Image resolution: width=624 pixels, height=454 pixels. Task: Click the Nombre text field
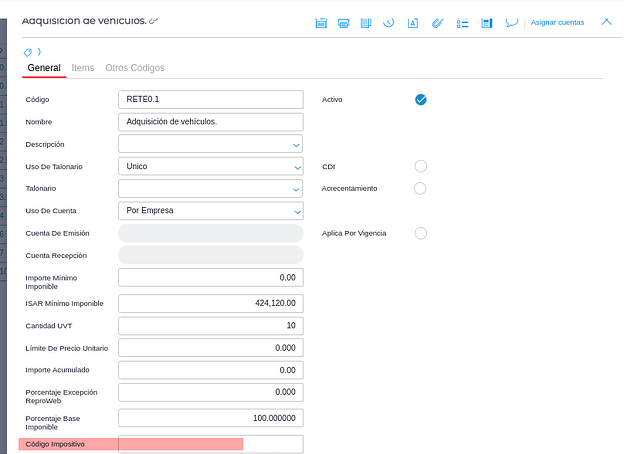(210, 122)
